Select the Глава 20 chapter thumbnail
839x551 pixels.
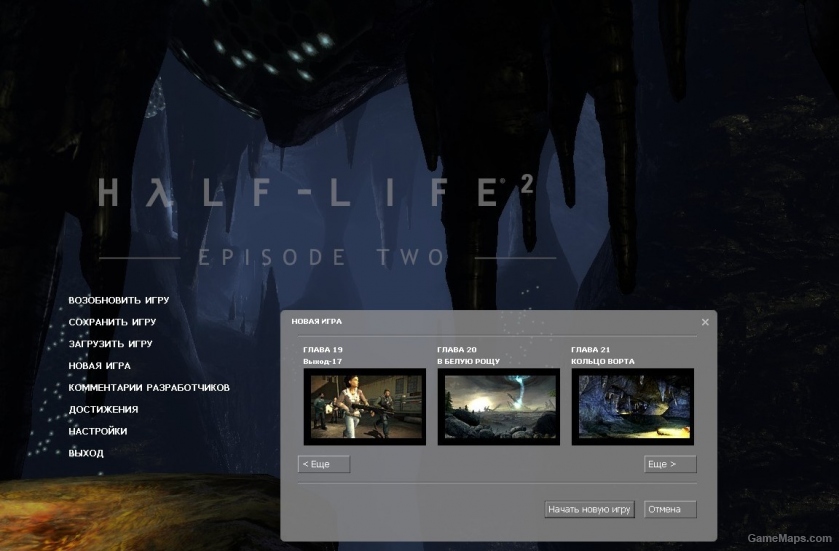[499, 407]
